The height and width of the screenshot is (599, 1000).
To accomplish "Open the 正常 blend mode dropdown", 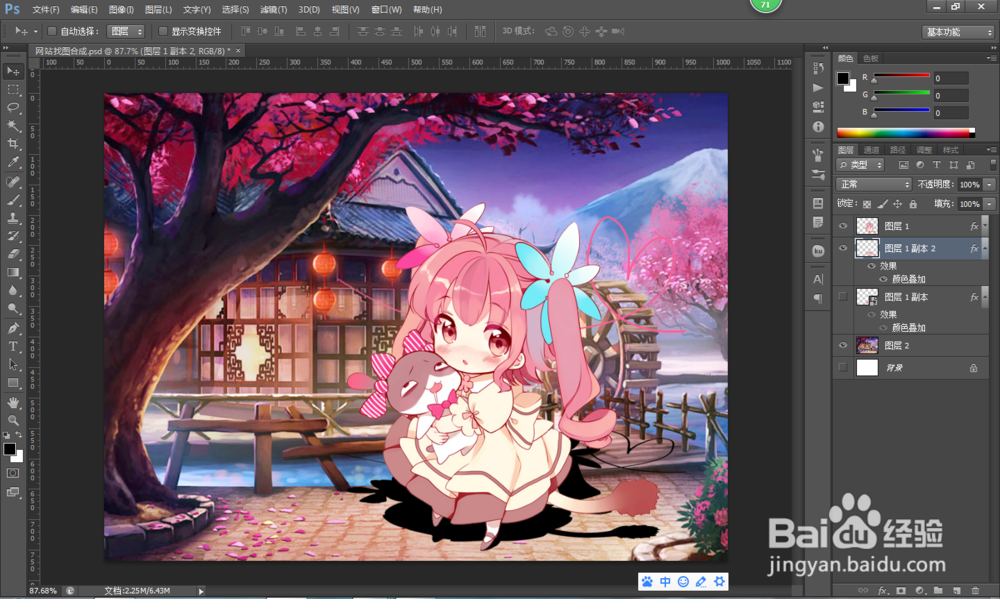I will click(874, 184).
